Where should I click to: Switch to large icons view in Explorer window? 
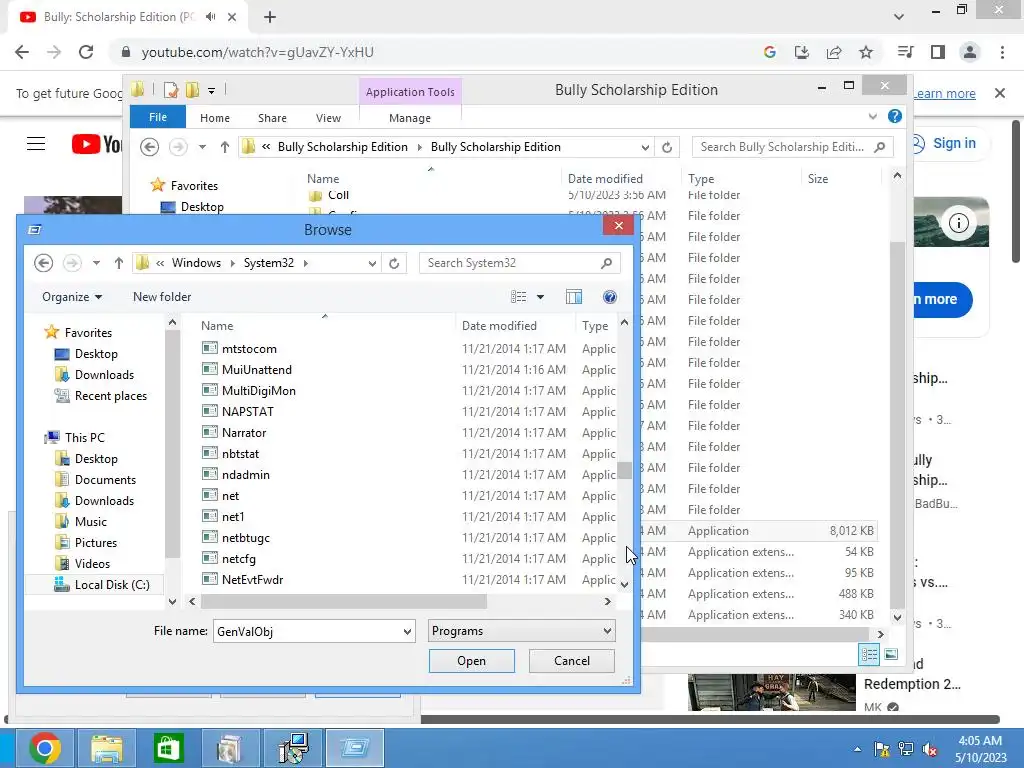(891, 654)
